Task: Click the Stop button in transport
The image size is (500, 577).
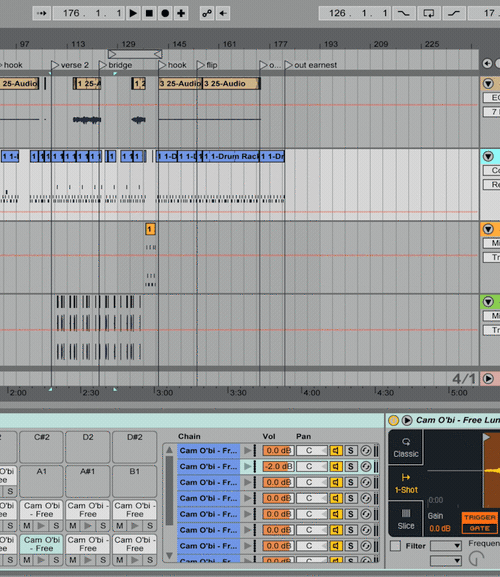Action: (x=149, y=13)
